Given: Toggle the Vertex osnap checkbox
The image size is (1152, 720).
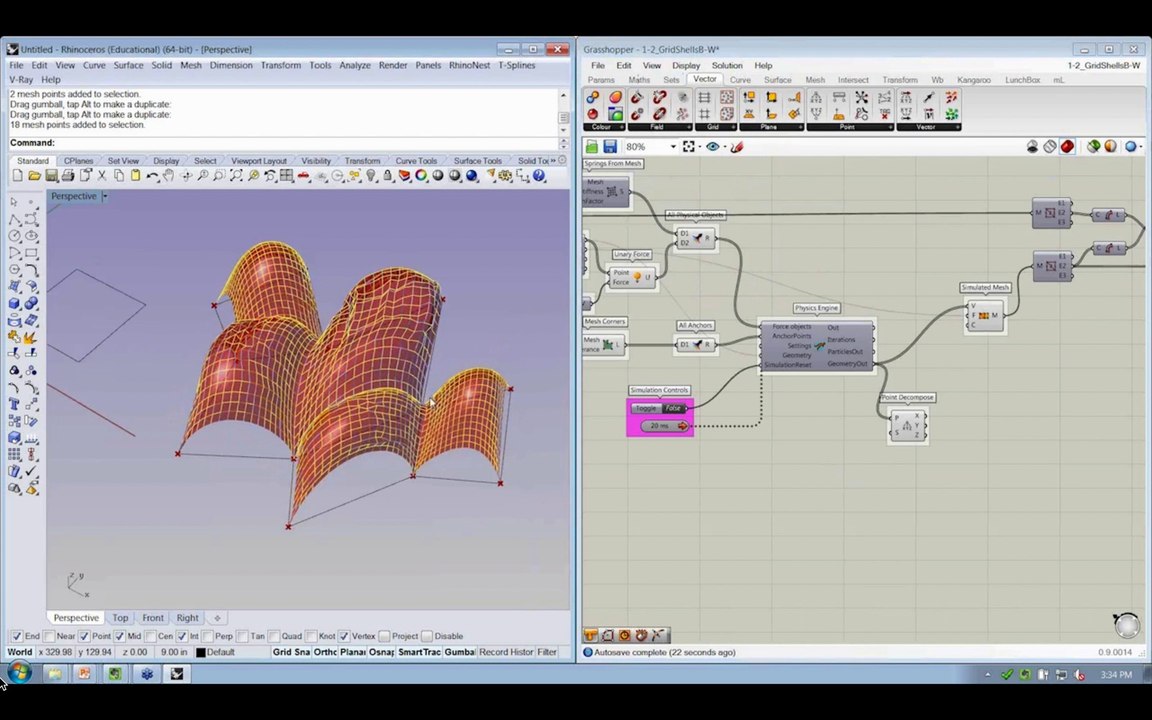Looking at the screenshot, I should [344, 636].
